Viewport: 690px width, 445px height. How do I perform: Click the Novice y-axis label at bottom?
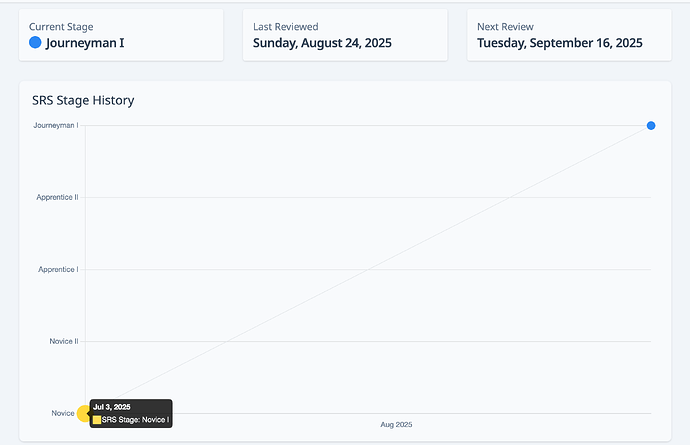(x=62, y=413)
